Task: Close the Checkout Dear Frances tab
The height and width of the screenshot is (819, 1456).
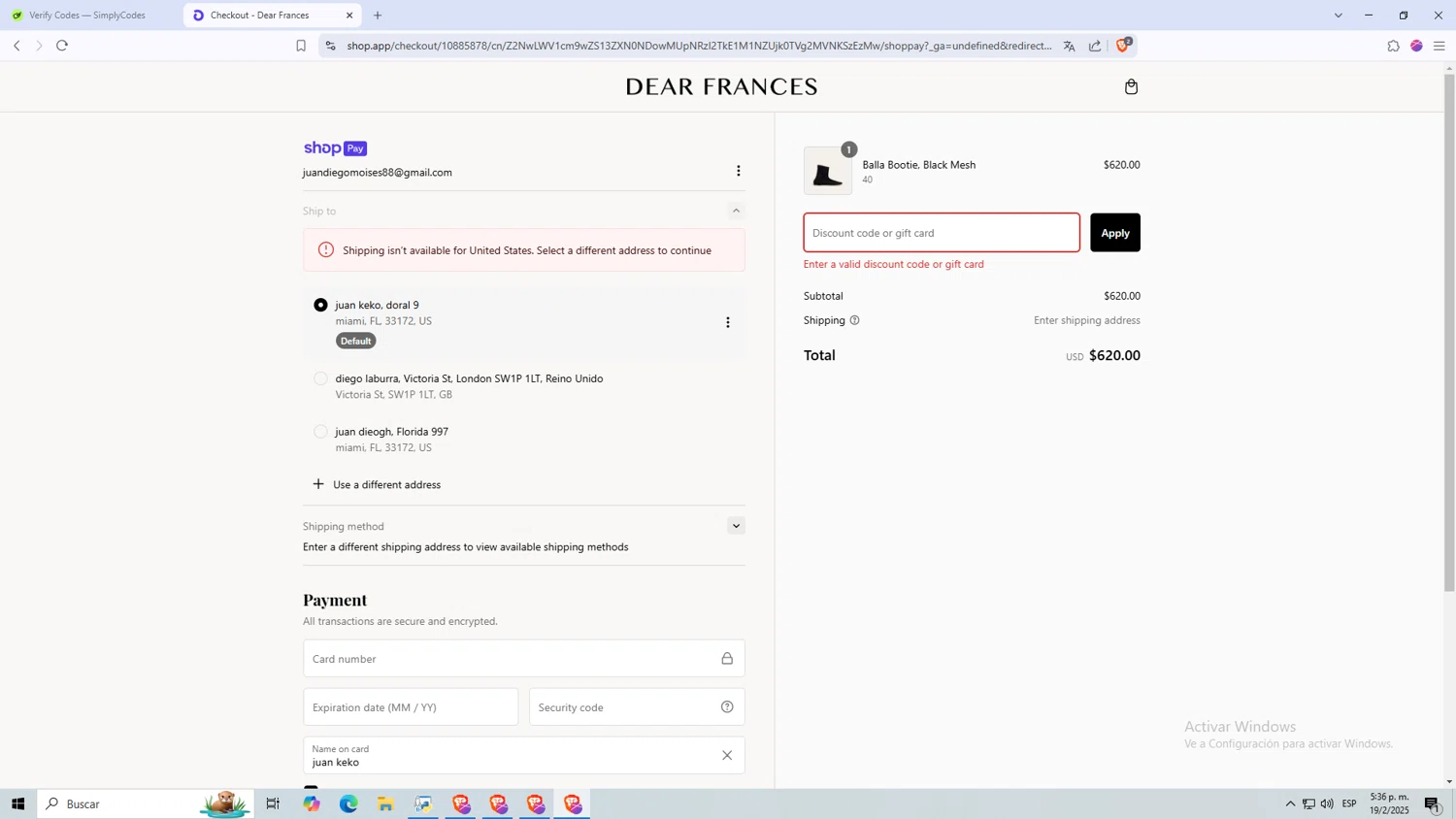Action: click(x=349, y=16)
